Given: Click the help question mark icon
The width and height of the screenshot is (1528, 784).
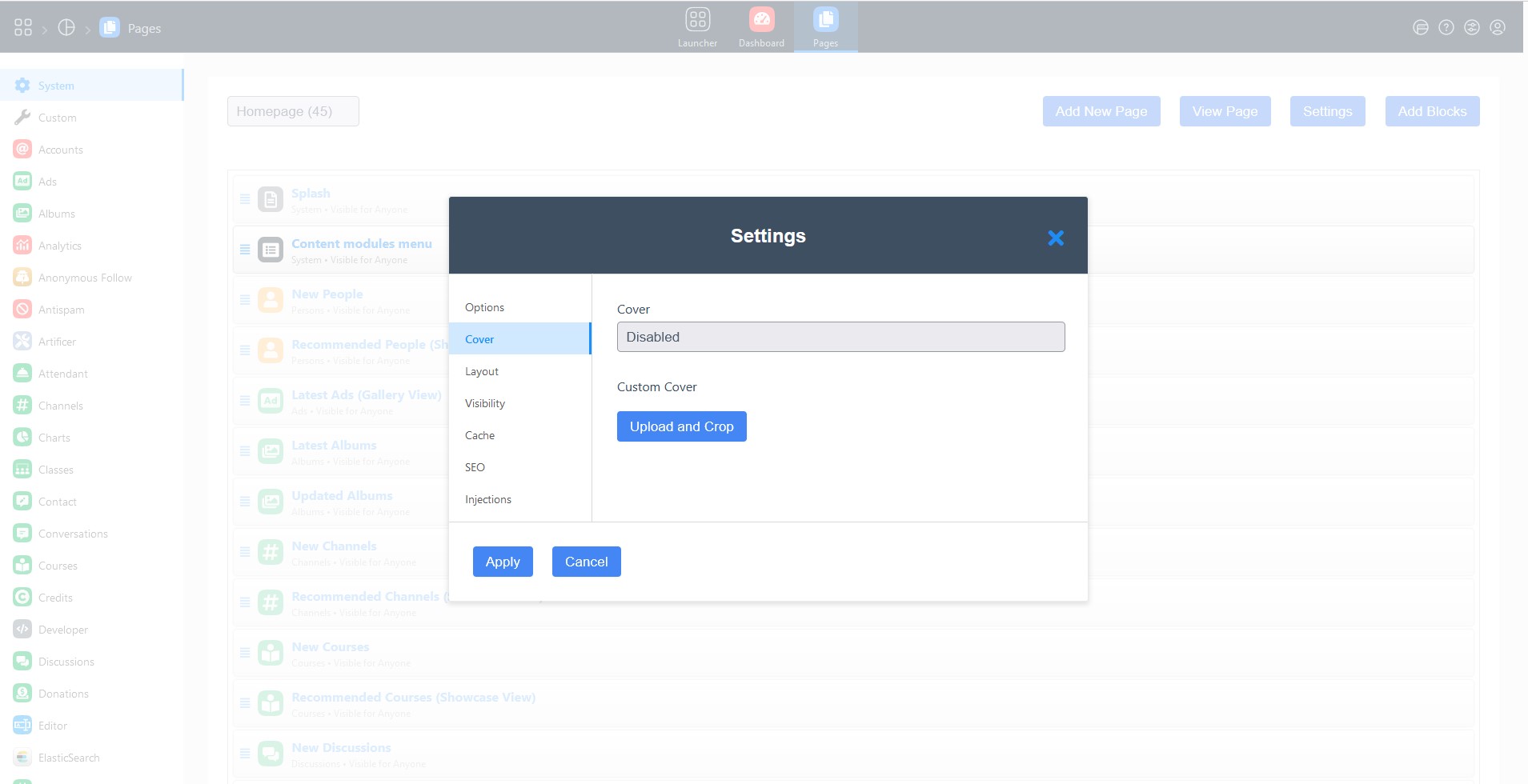Looking at the screenshot, I should [1446, 28].
